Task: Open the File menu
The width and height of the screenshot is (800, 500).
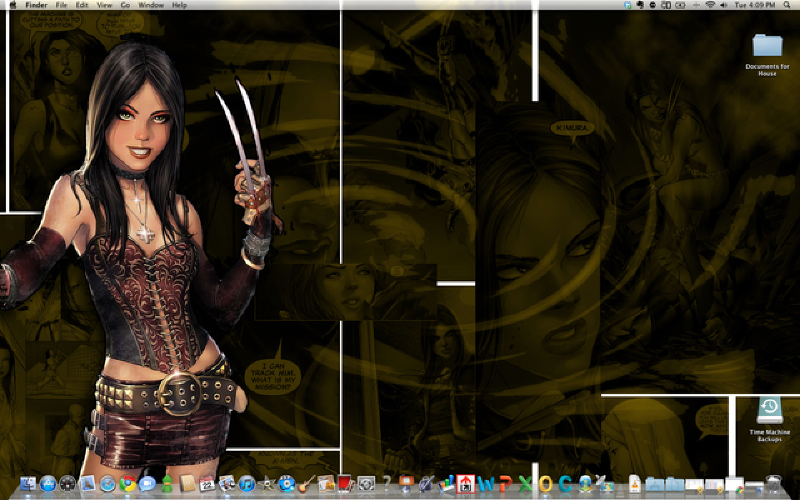Action: coord(61,5)
